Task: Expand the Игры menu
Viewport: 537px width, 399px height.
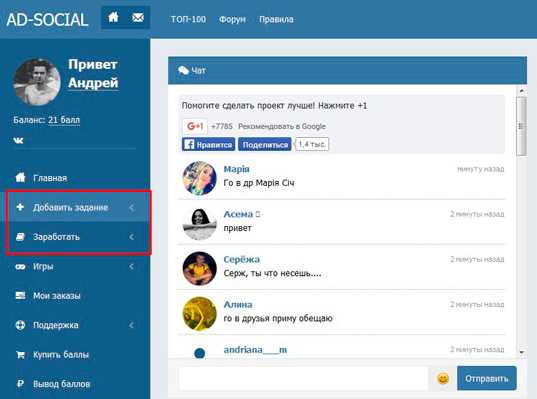Action: click(75, 266)
